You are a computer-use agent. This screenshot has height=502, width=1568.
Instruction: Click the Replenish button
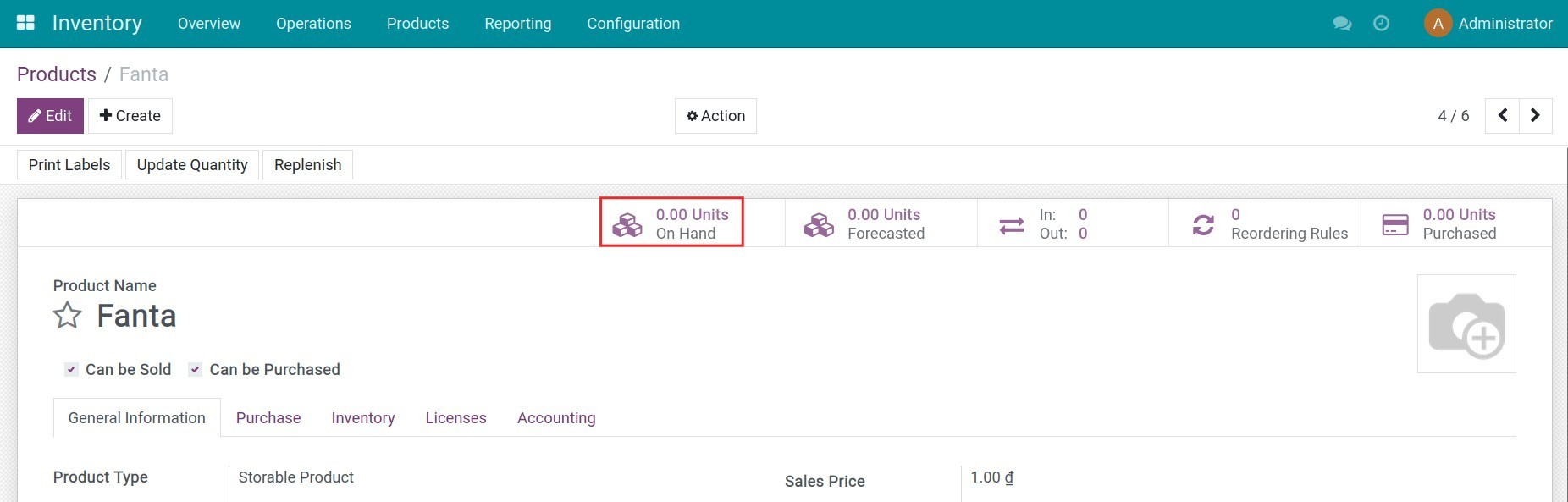pos(307,164)
